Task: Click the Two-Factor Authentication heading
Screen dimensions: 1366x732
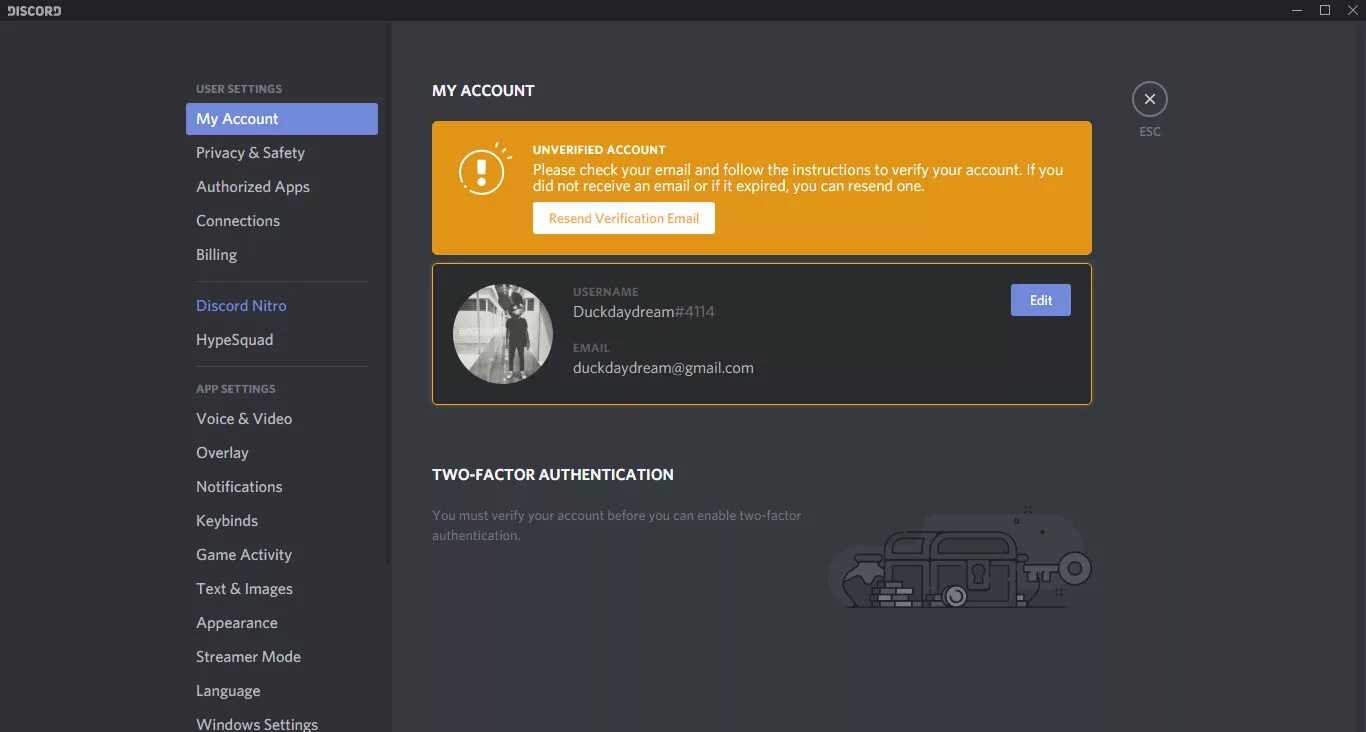Action: (x=553, y=474)
